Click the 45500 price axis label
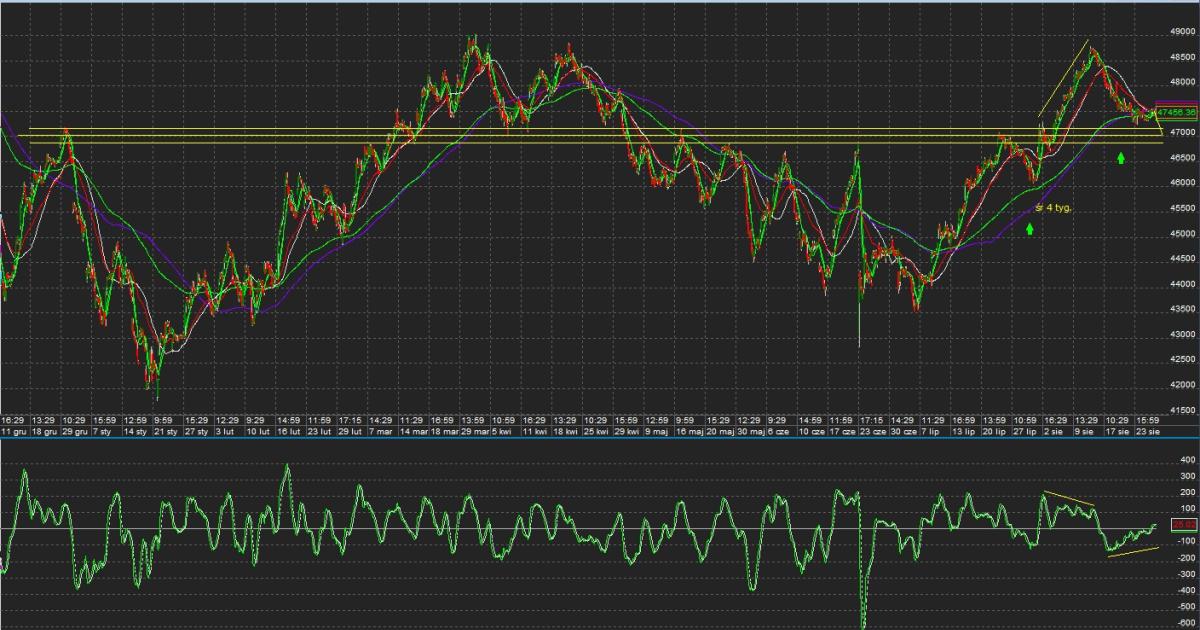Viewport: 1200px width, 630px height. [x=1181, y=209]
